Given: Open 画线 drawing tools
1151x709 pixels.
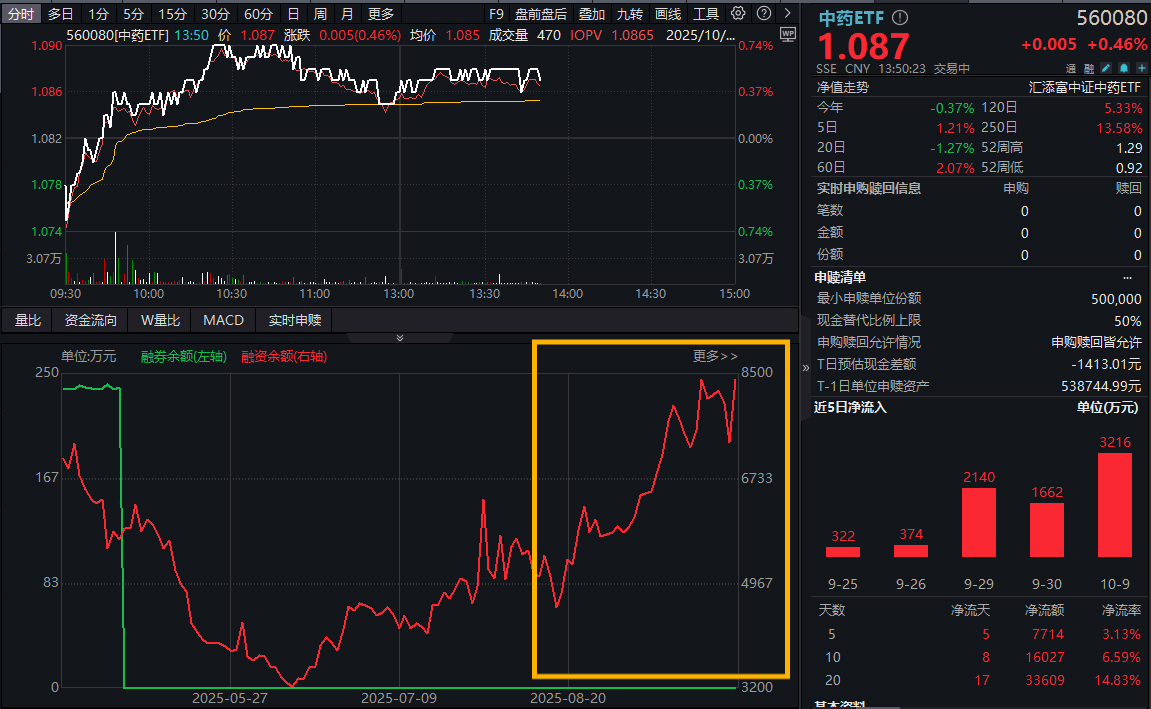Looking at the screenshot, I should point(668,14).
